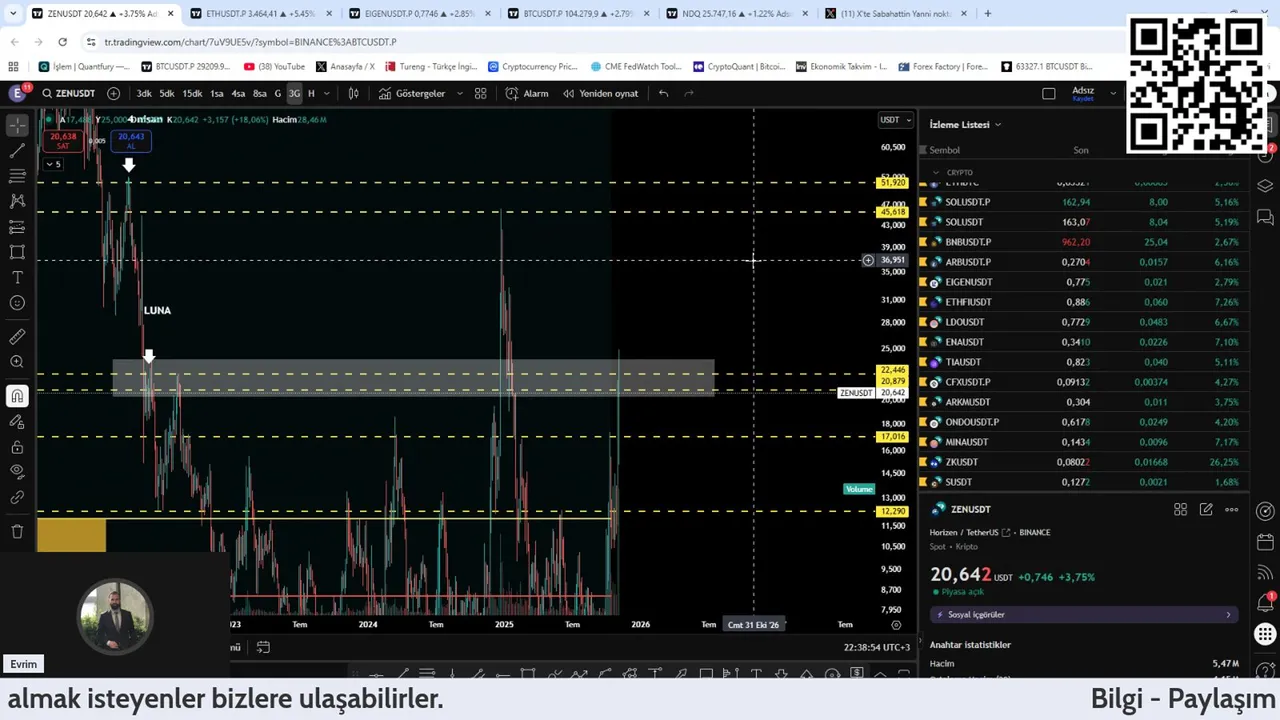
Task: Create an Alarm alert
Action: (x=527, y=93)
